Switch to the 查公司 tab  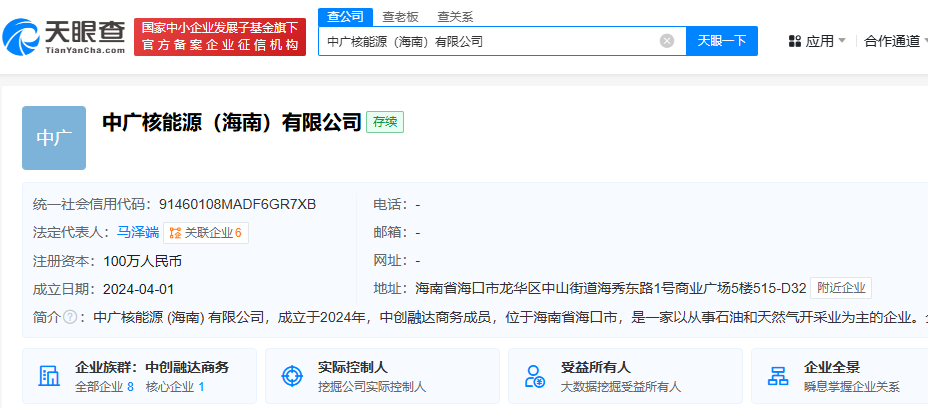coord(346,17)
